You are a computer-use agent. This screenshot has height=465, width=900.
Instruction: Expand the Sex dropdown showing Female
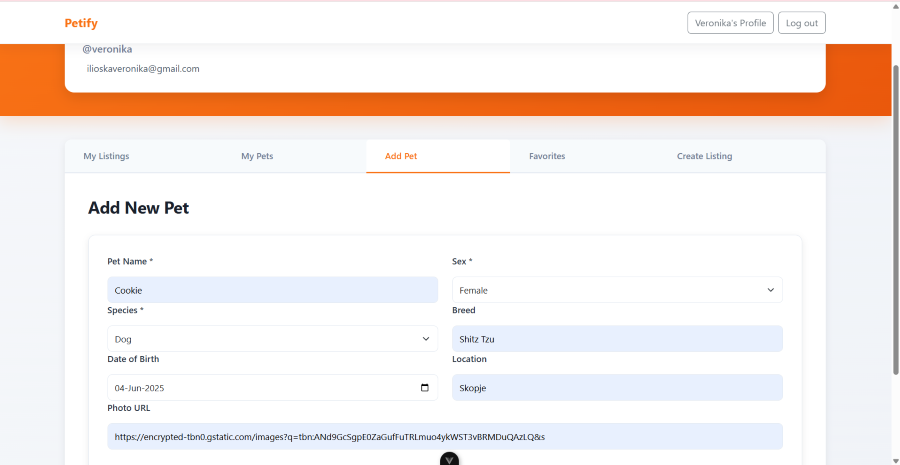point(617,290)
